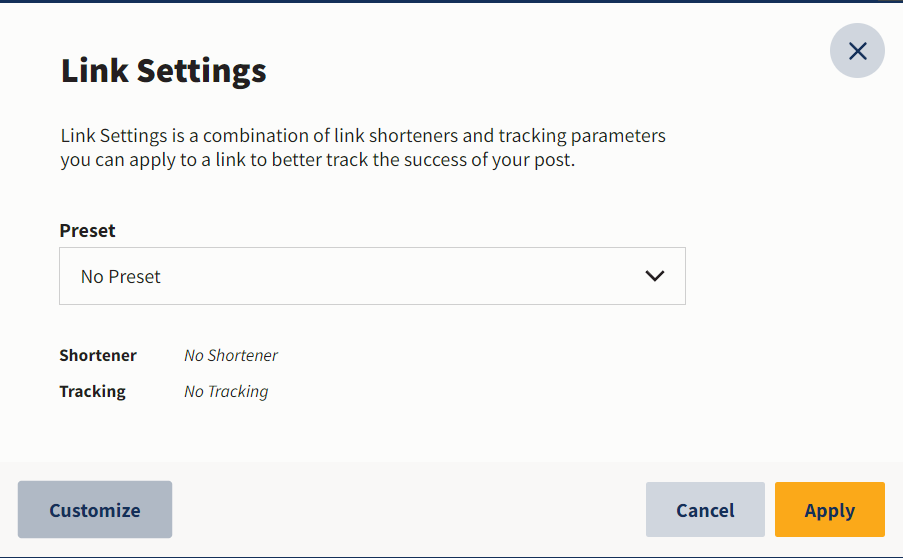Click description line beginning 'Link Settings is a combination'
Viewport: 903px width, 558px height.
click(363, 136)
